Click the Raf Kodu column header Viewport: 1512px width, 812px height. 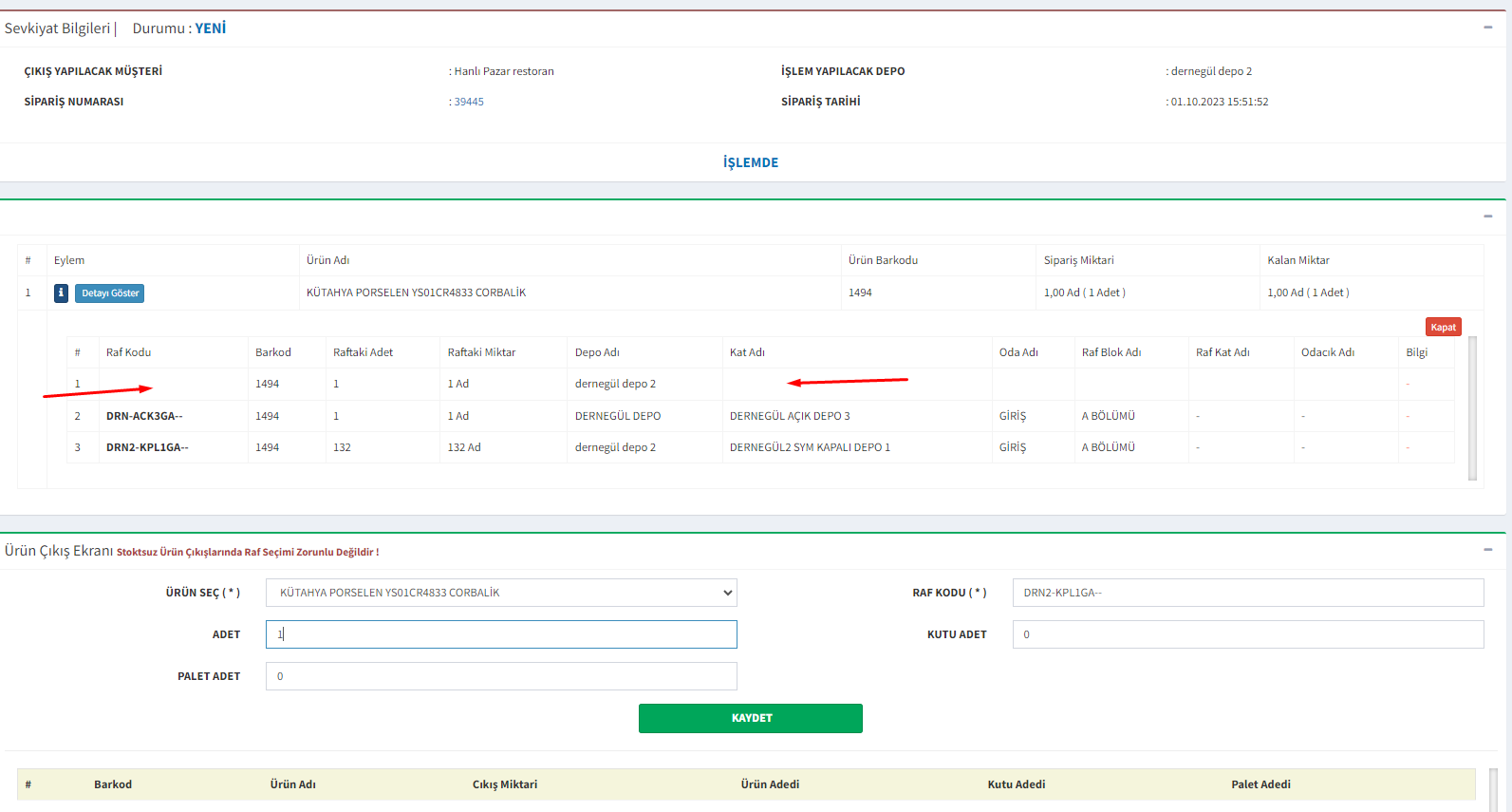[x=129, y=352]
